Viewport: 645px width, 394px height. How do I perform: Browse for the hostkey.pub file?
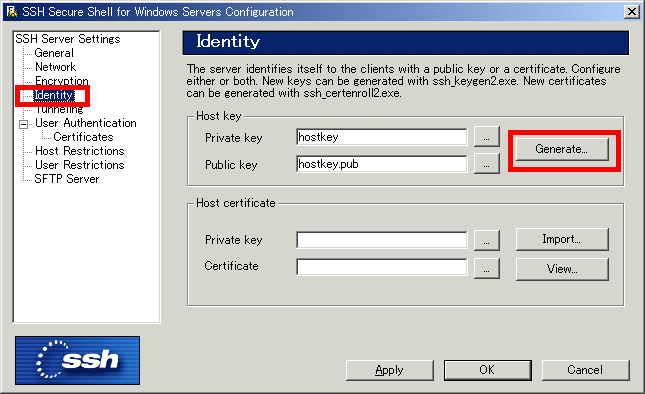487,164
